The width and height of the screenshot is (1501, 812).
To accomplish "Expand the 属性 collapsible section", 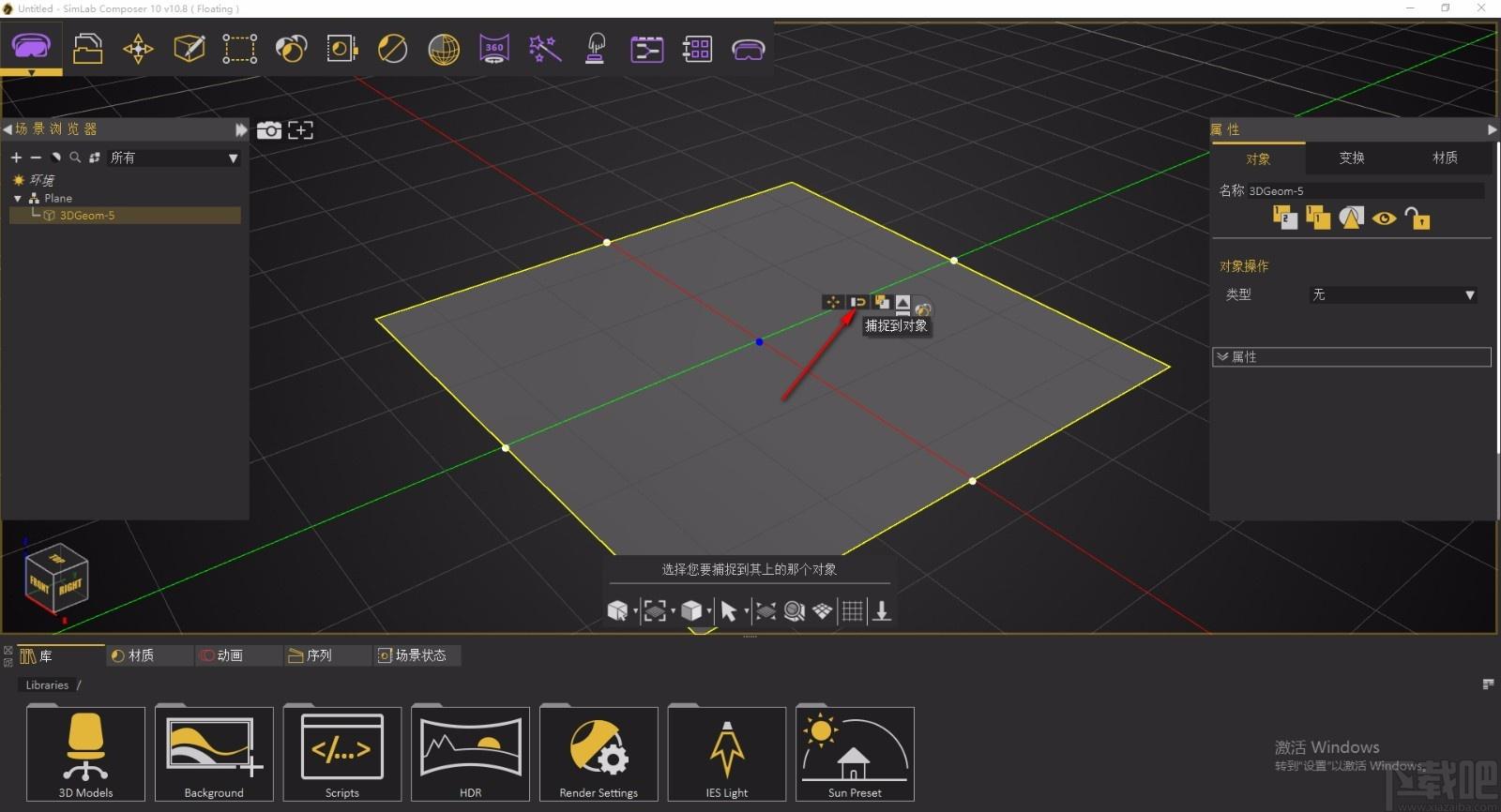I will 1351,357.
